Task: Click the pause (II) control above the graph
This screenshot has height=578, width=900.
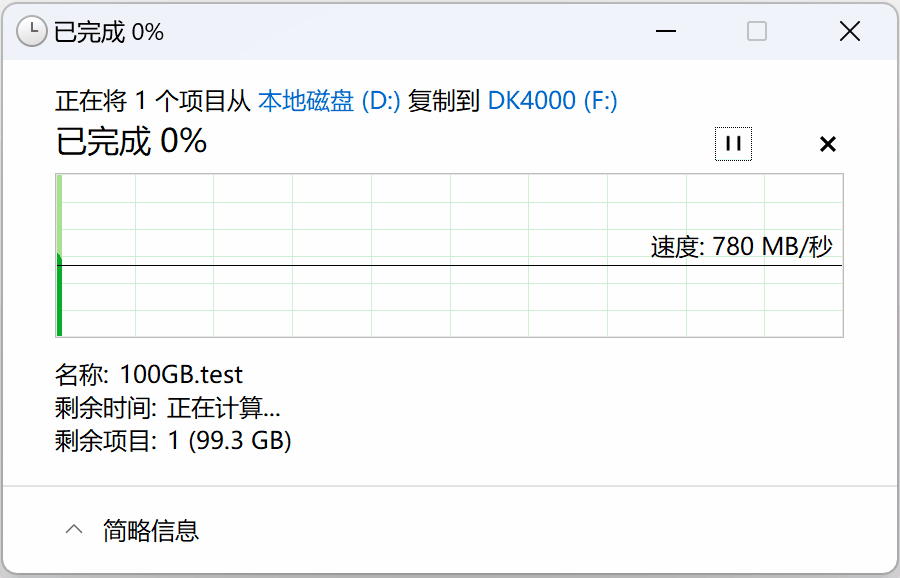Action: point(733,144)
